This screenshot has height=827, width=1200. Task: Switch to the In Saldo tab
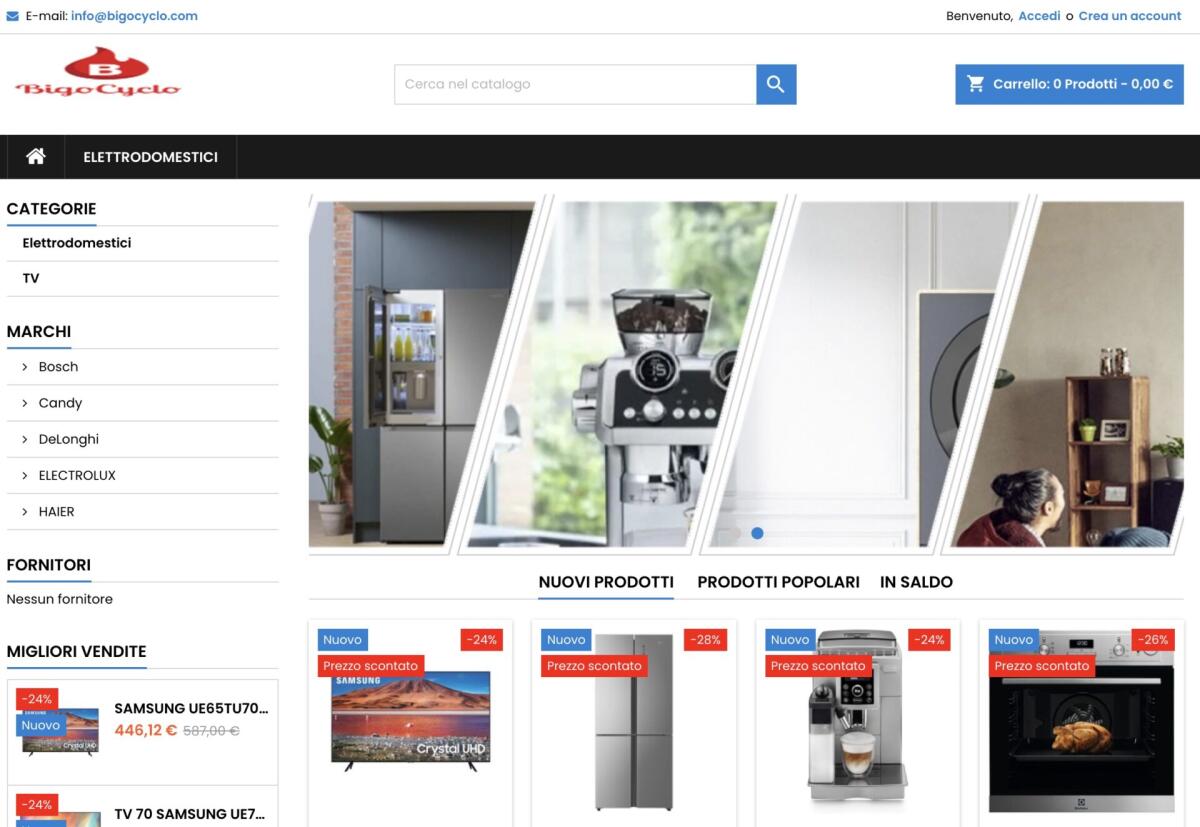[916, 582]
